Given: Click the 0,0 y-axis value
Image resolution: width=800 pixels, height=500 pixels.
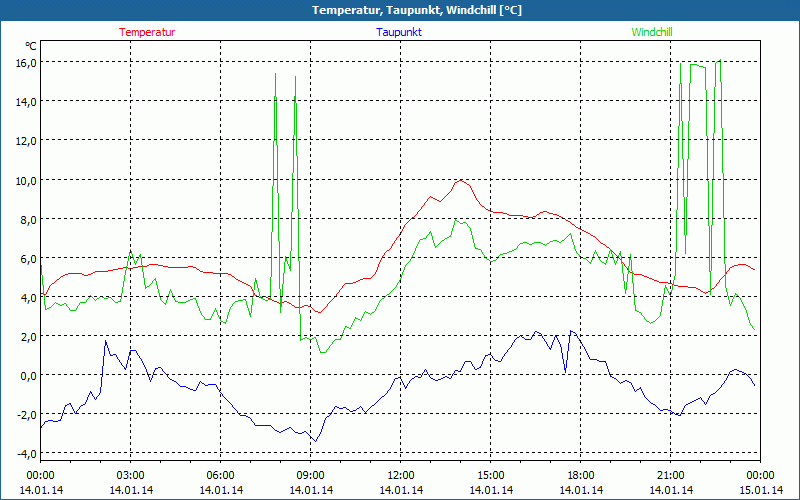Looking at the screenshot, I should [x=29, y=376].
